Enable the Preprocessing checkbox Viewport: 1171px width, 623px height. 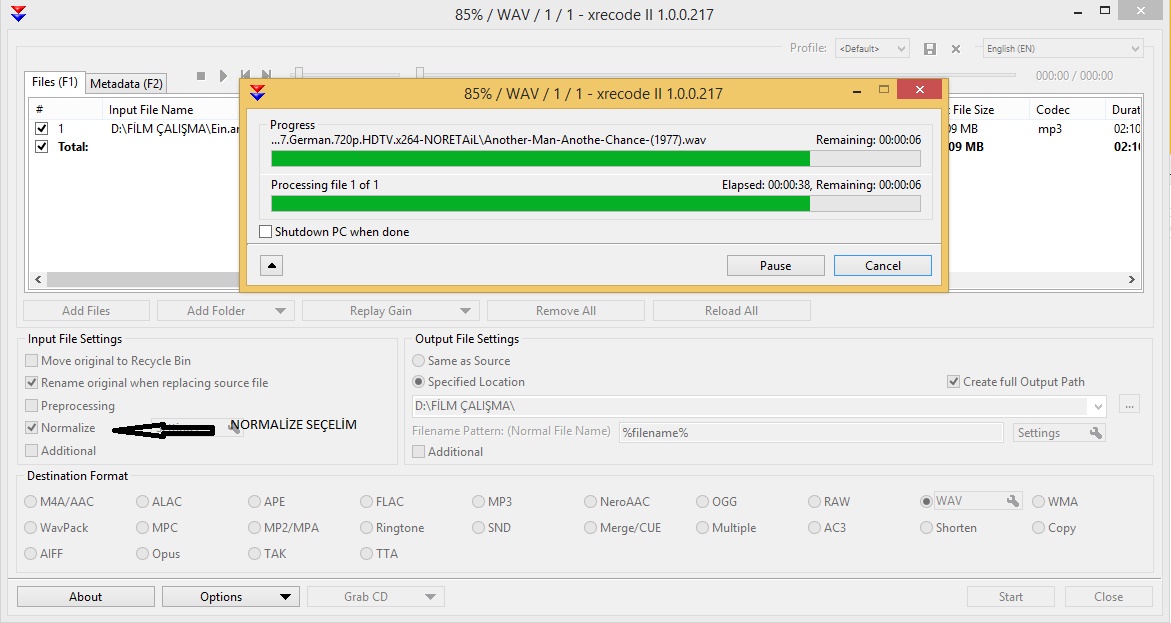point(31,406)
